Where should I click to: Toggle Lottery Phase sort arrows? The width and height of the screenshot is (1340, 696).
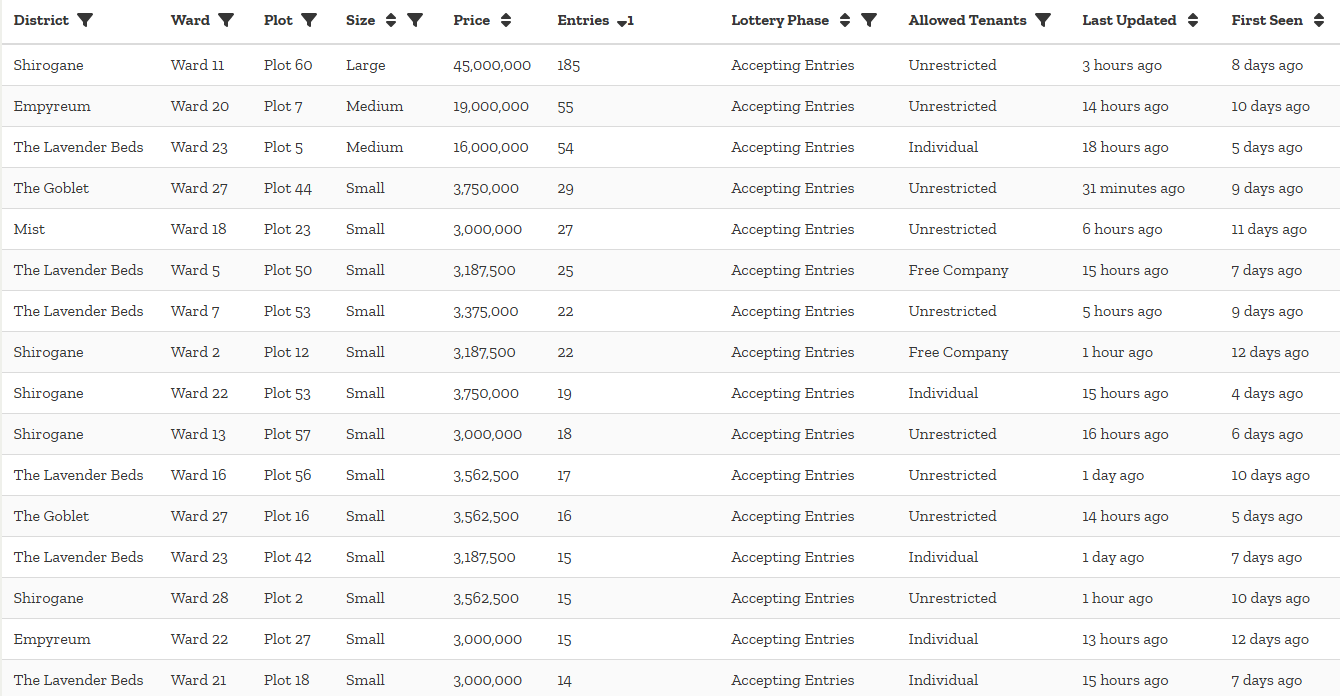[x=845, y=20]
